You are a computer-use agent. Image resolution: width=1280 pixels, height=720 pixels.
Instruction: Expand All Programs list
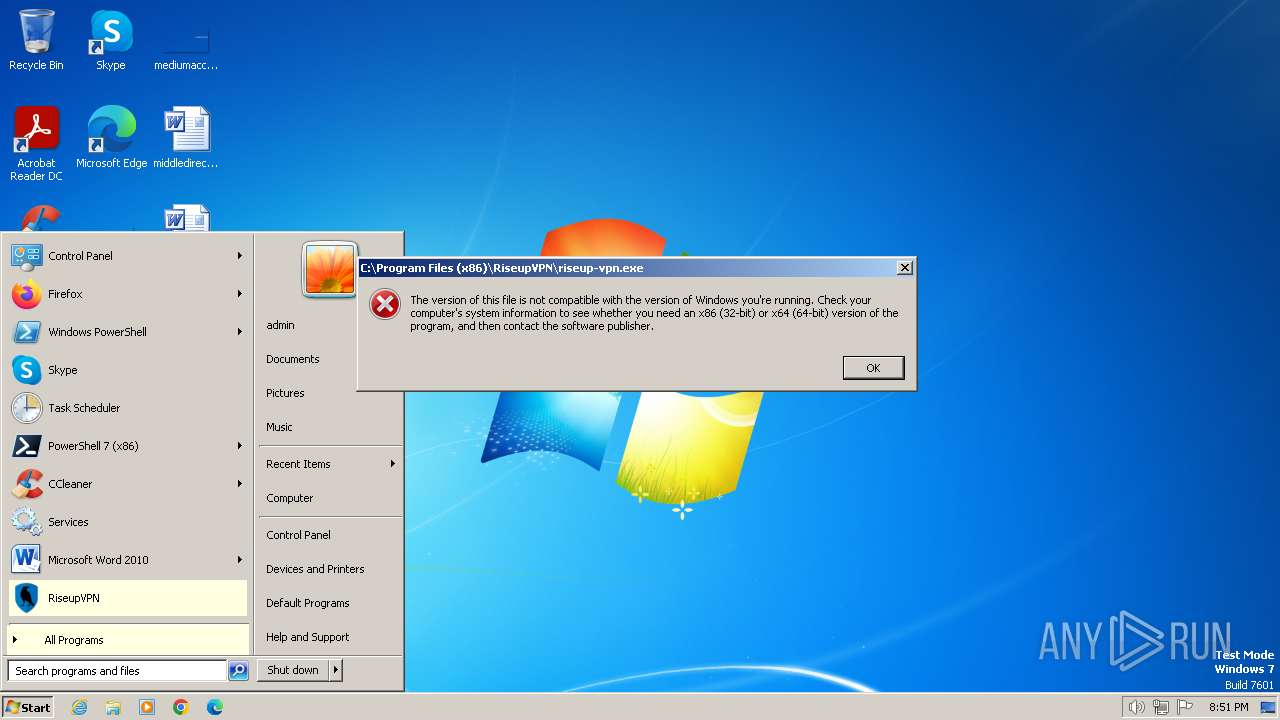pos(128,640)
